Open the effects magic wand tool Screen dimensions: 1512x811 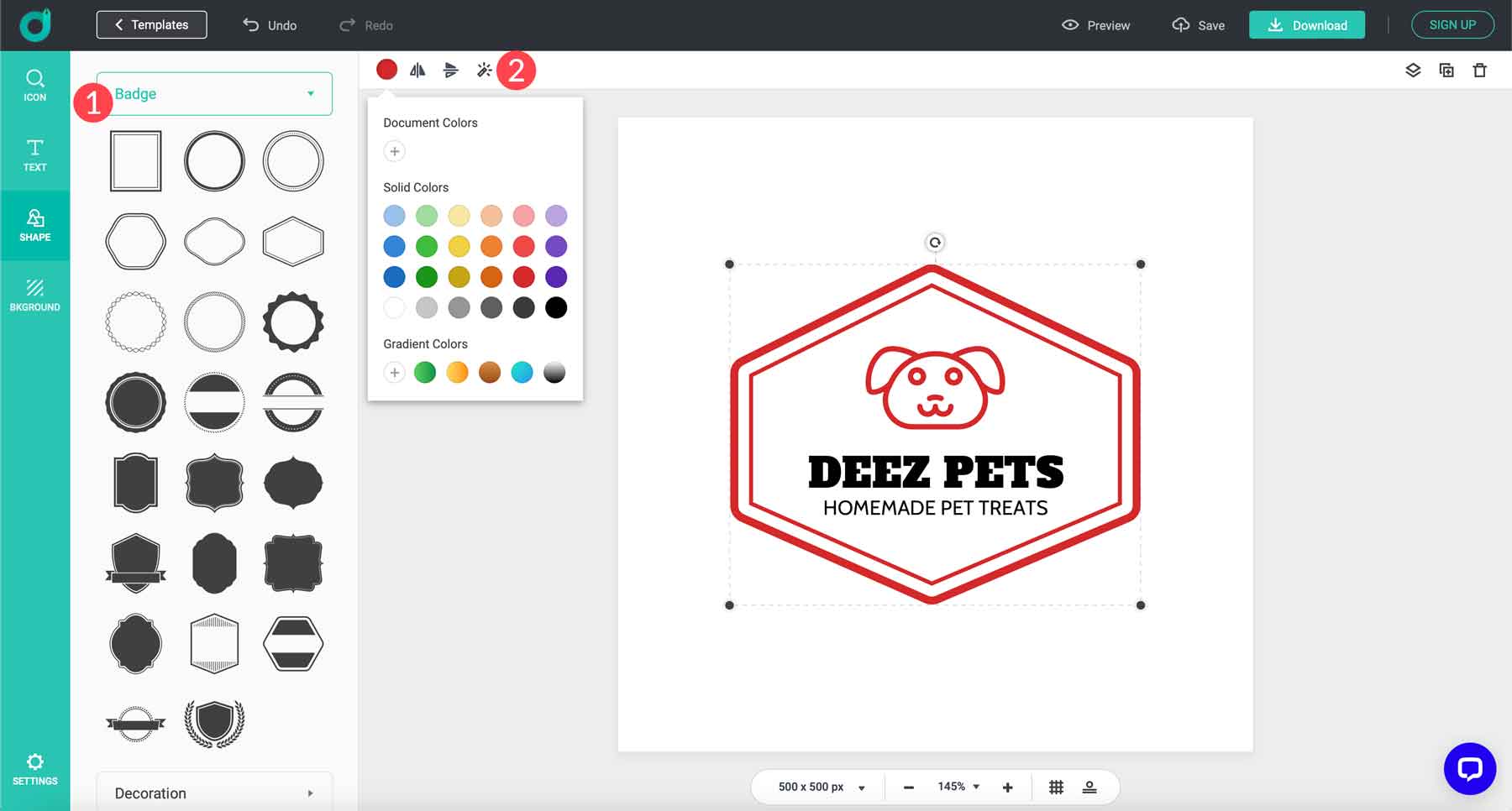point(485,70)
